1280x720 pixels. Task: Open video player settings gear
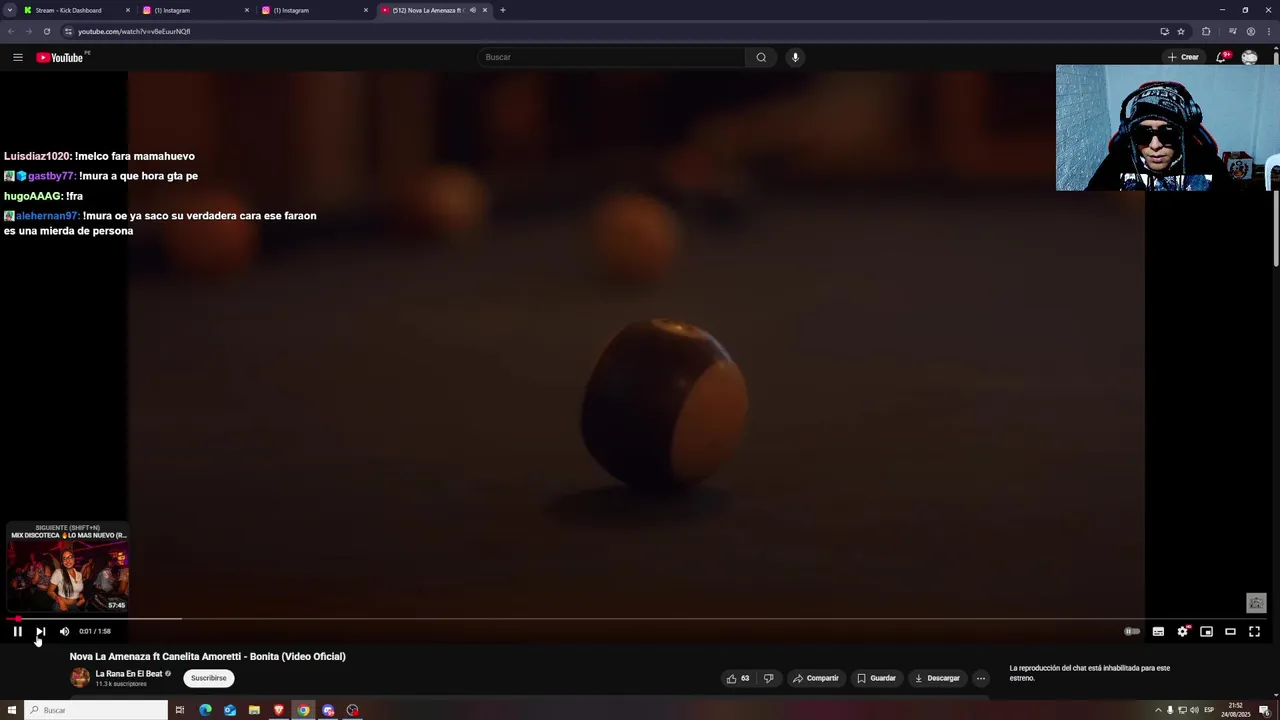pyautogui.click(x=1183, y=631)
